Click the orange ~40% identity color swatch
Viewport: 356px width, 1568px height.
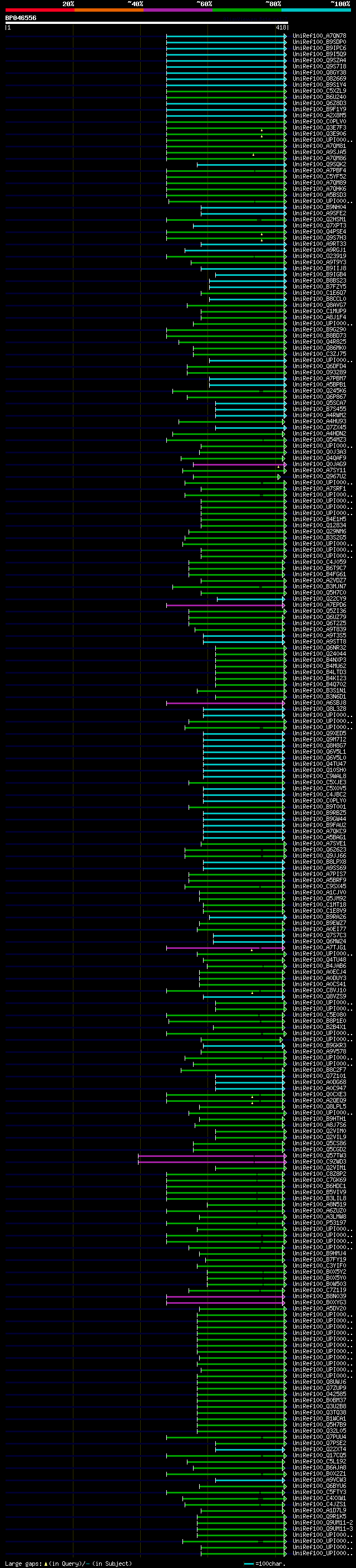[108, 10]
